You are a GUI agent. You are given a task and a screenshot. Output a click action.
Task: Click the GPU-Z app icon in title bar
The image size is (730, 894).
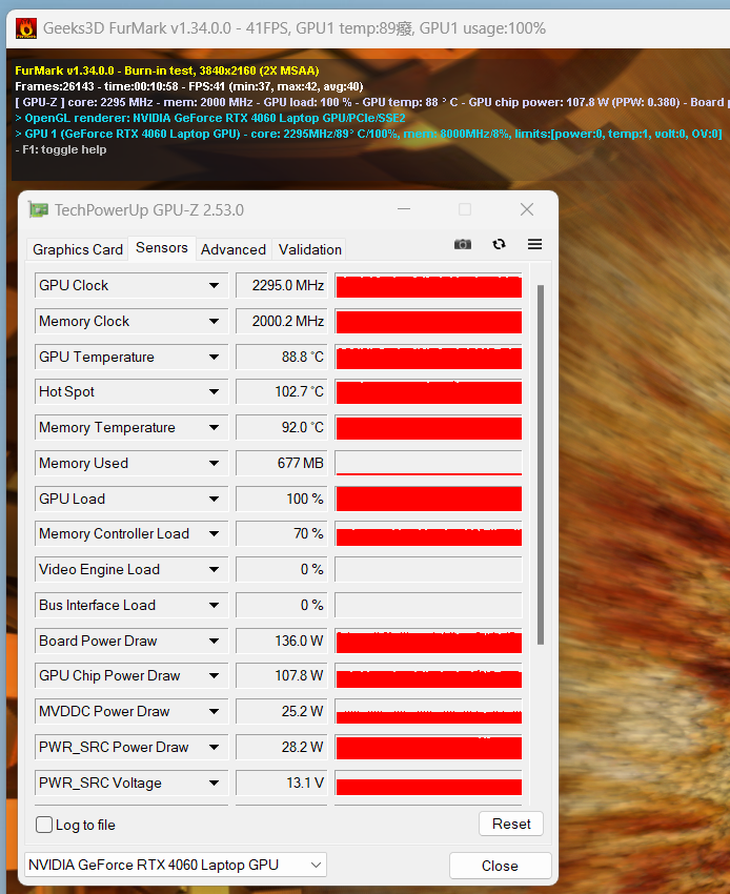(38, 210)
